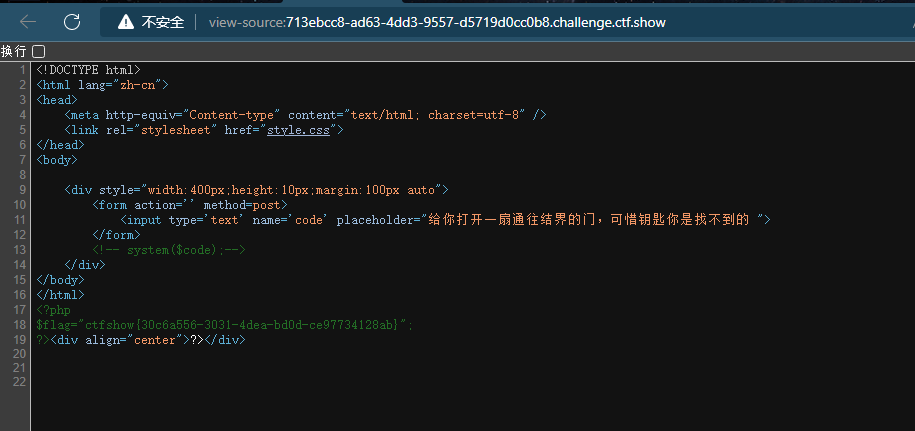Click the <?php text on line 17
The height and width of the screenshot is (431, 915).
pos(53,309)
